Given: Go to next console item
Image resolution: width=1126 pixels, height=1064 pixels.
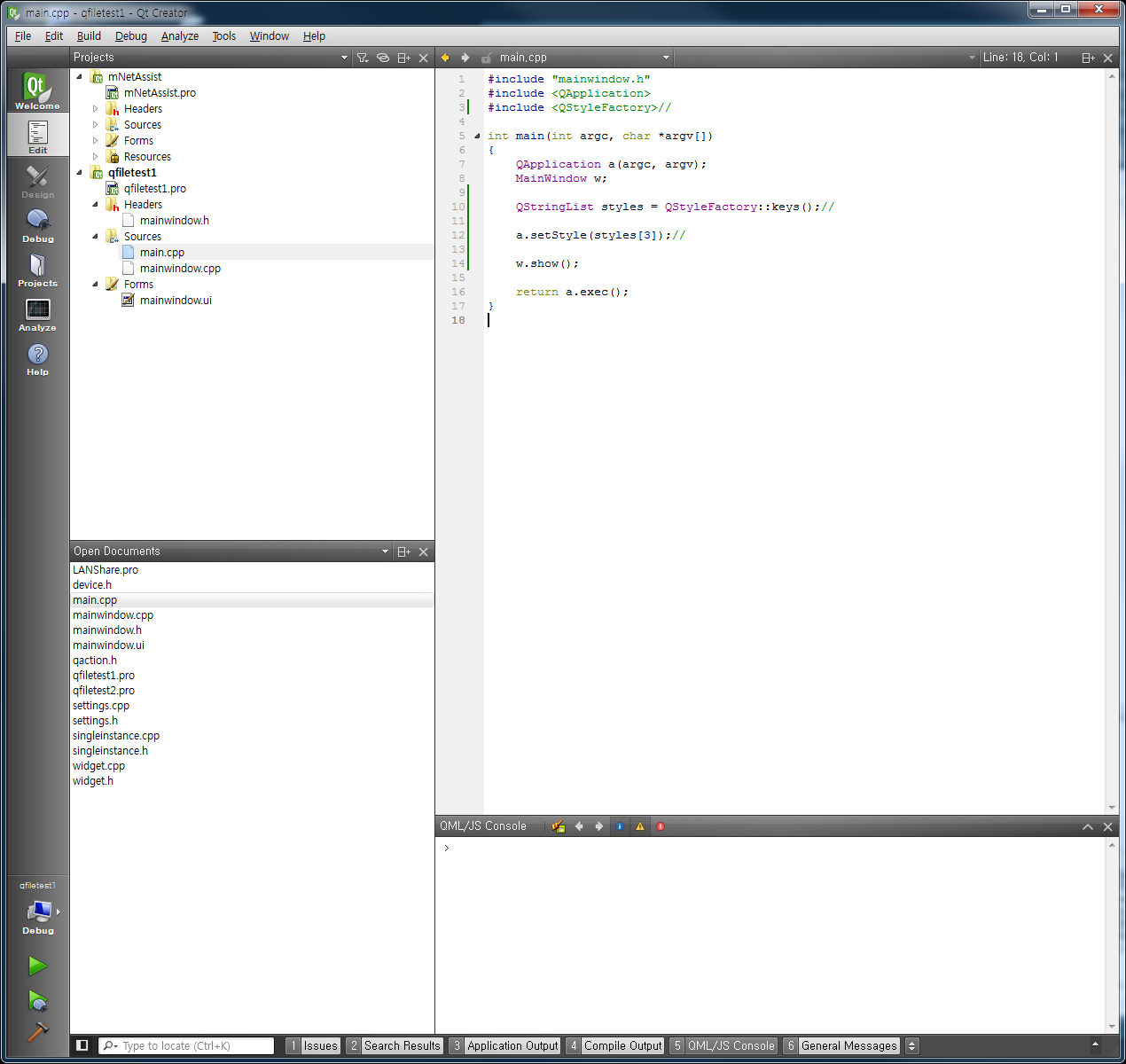Looking at the screenshot, I should tap(598, 826).
